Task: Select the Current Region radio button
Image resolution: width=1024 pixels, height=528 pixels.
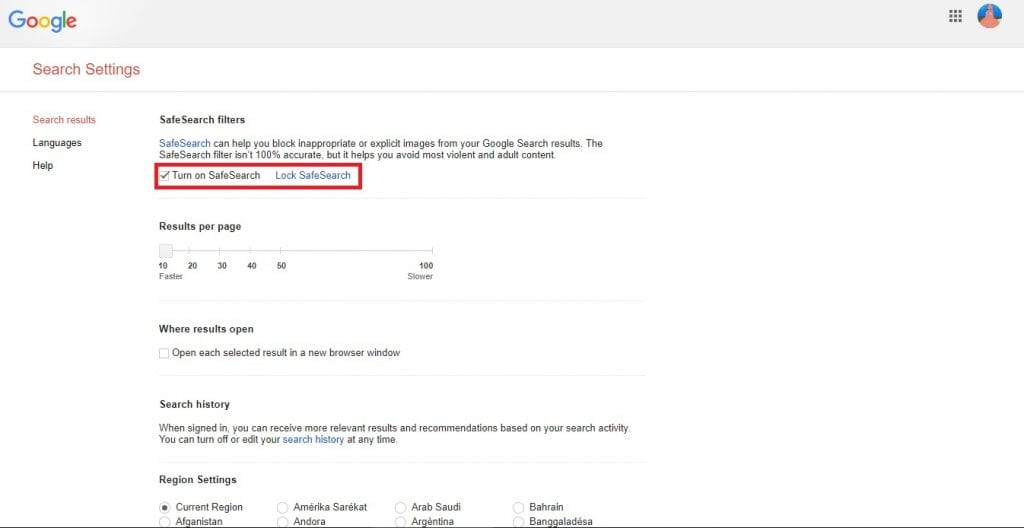Action: tap(165, 507)
